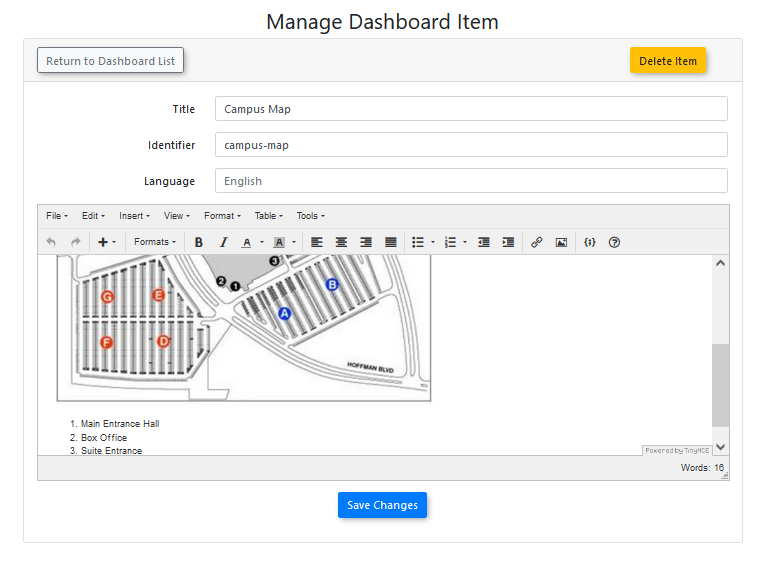772x574 pixels.
Task: Click the Words count in status bar
Action: coord(702,468)
